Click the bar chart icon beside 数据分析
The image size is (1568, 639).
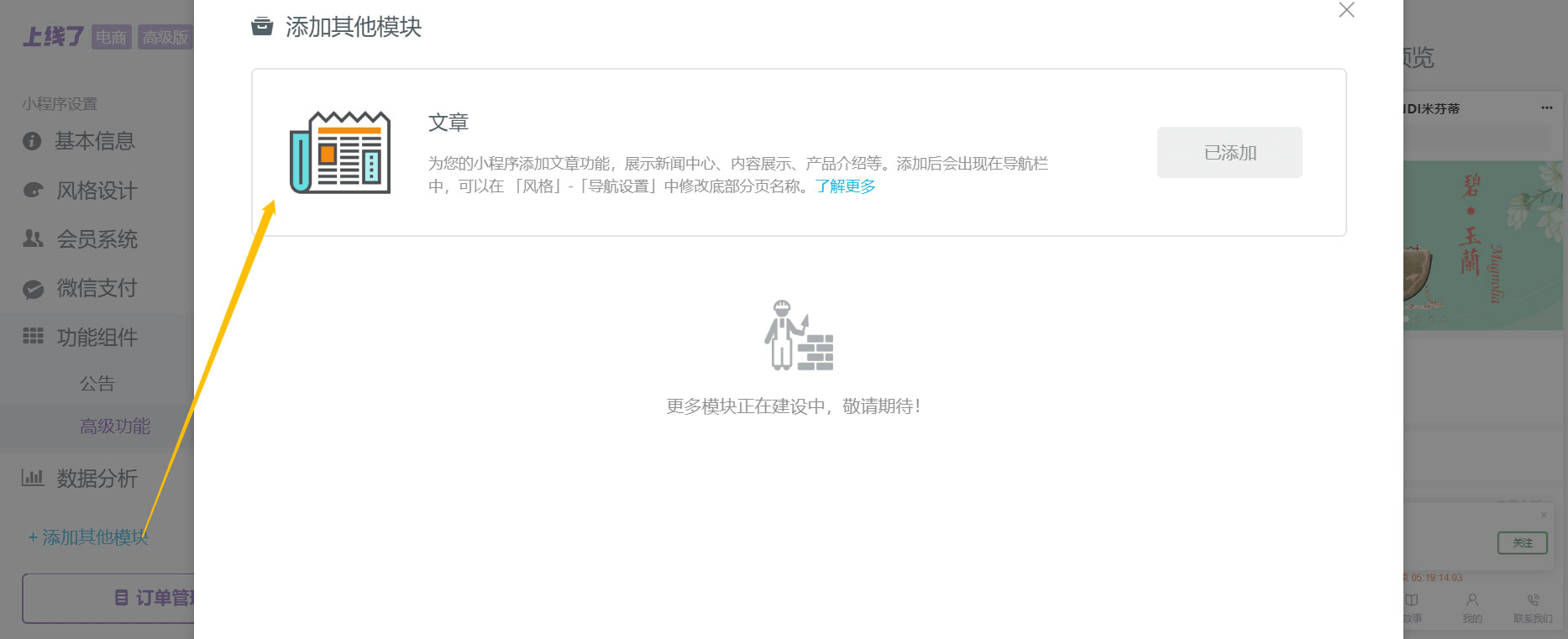click(x=33, y=477)
